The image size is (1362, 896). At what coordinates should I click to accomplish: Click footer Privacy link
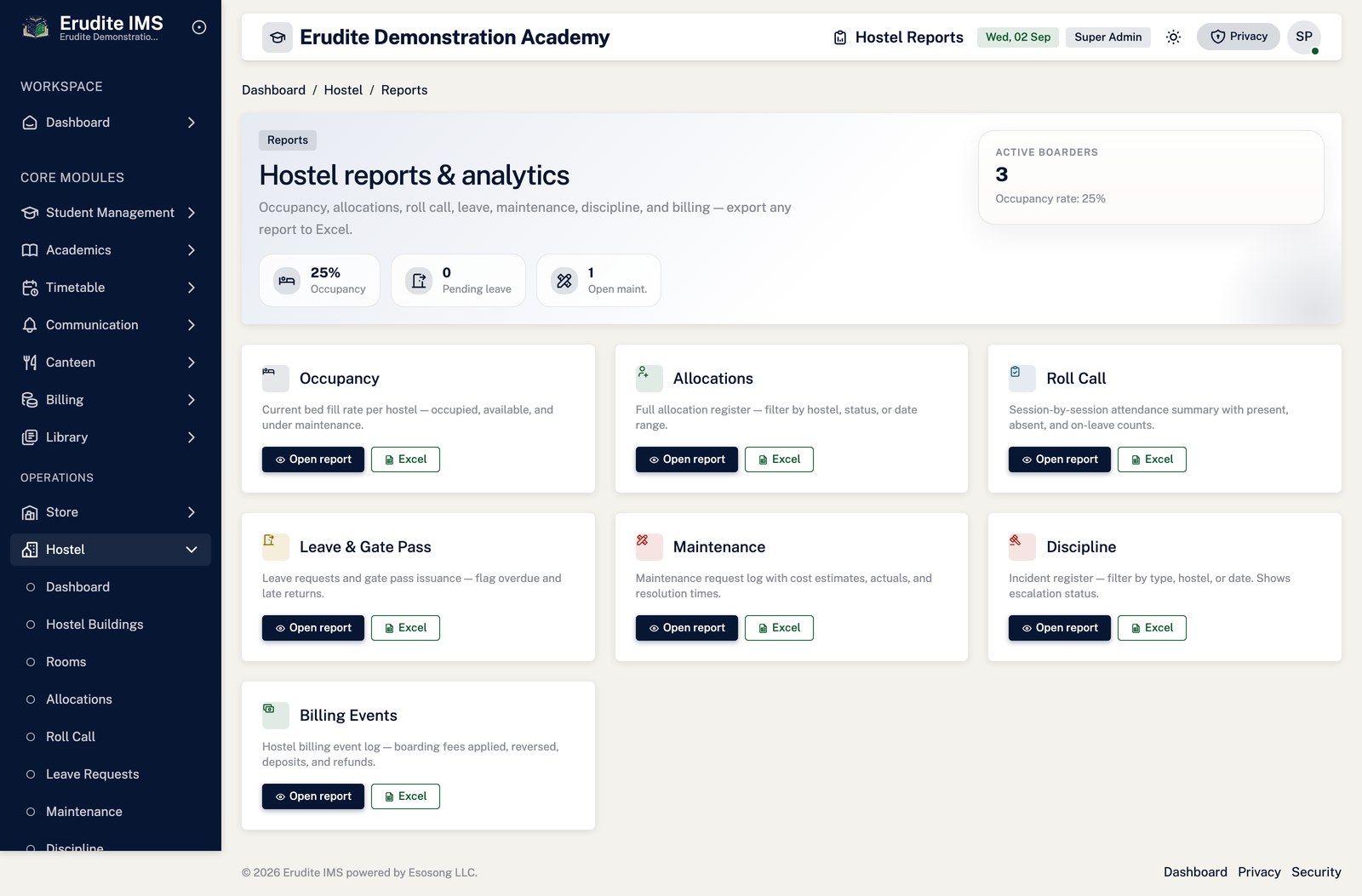tap(1259, 872)
